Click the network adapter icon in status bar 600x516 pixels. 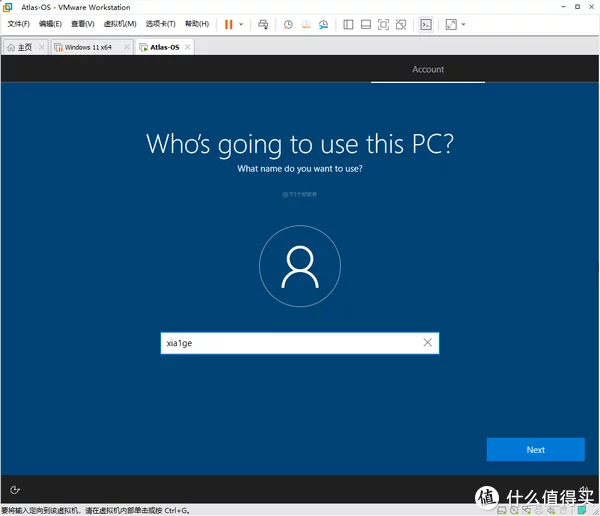pyautogui.click(x=527, y=510)
